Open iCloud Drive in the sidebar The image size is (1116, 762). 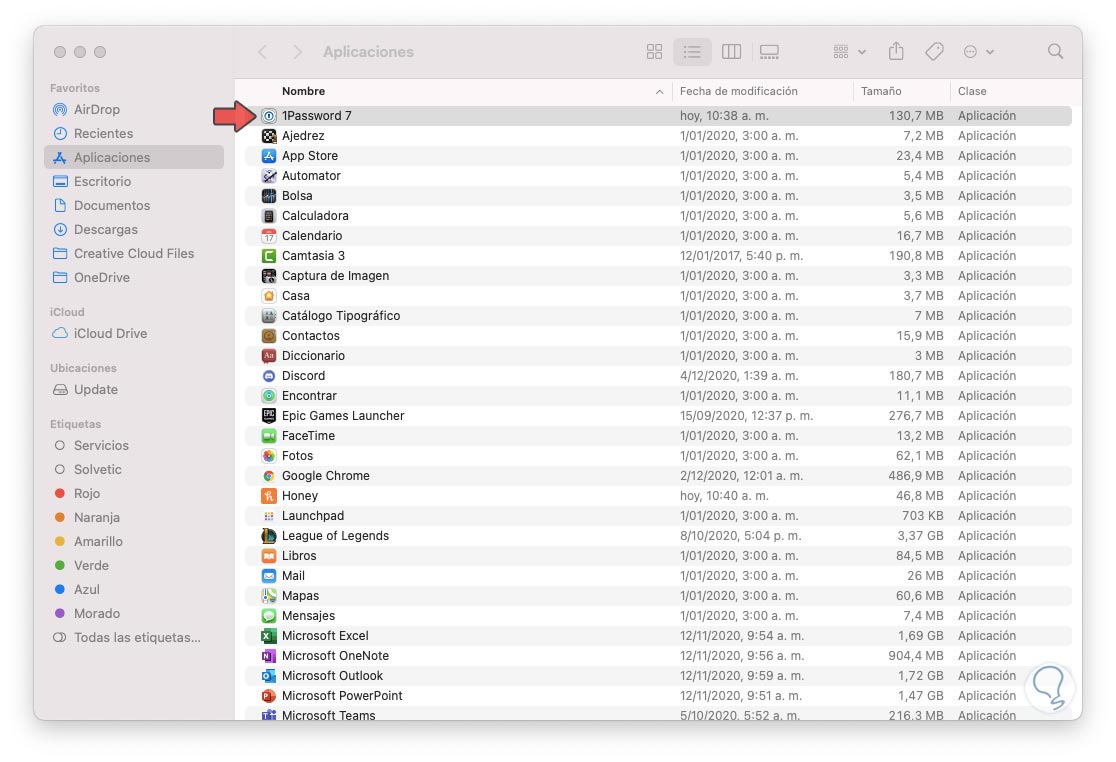click(x=110, y=334)
